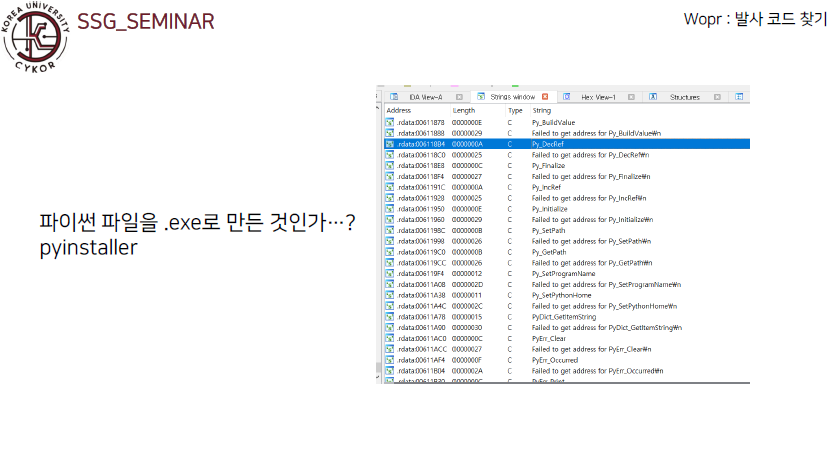Sort by the Address column header
The image size is (833, 469).
click(x=399, y=110)
